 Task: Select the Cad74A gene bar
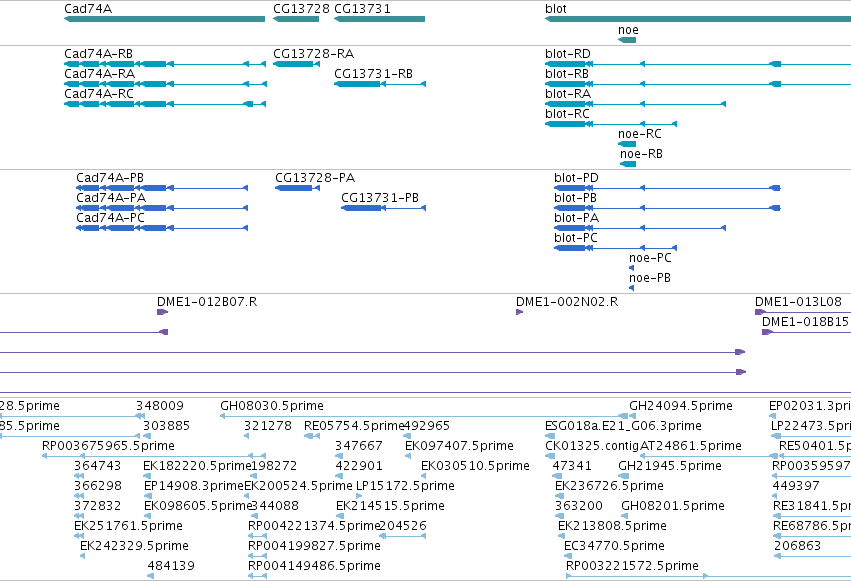coord(164,19)
